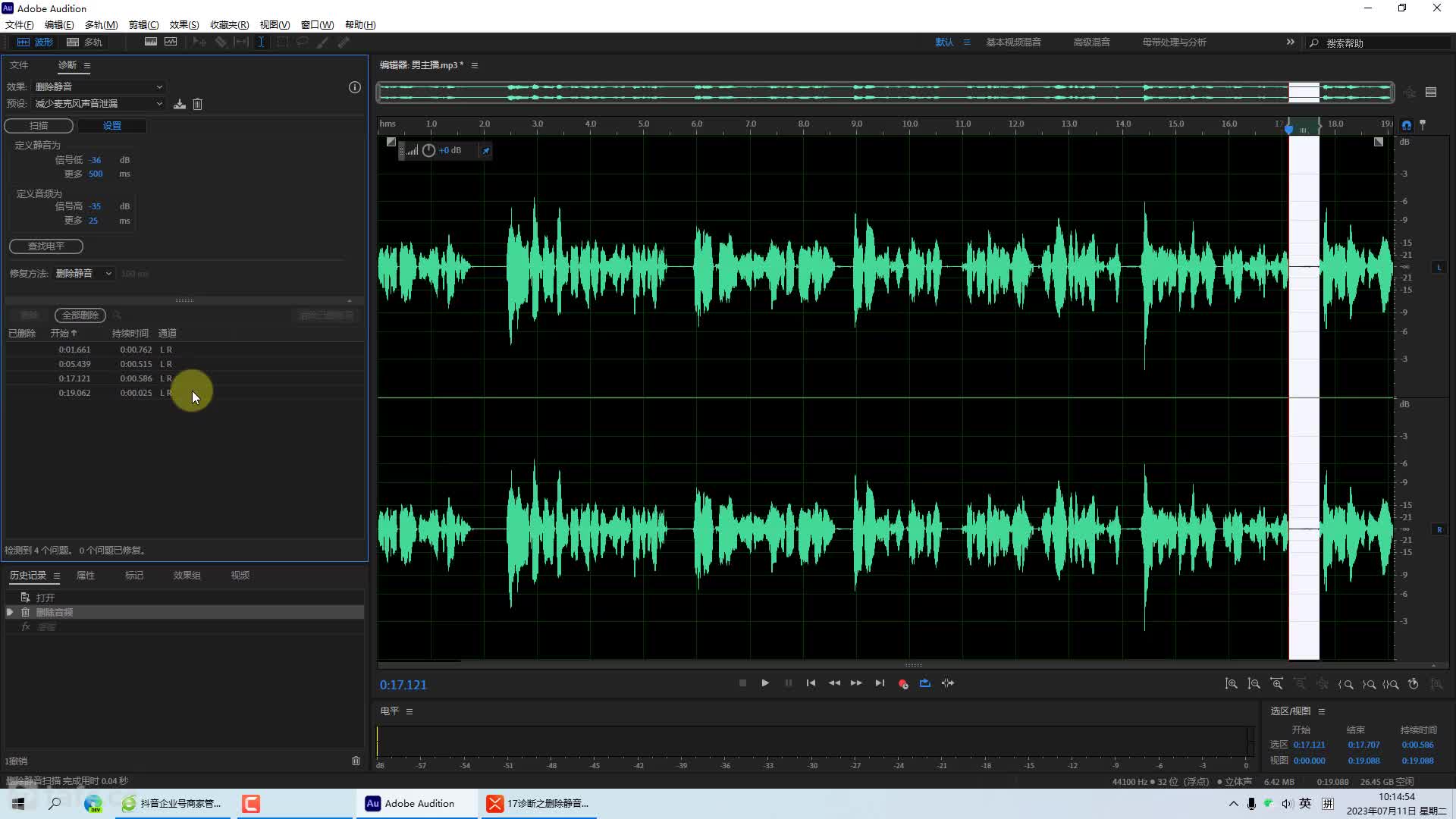Select detected problem row 0:01.661
The width and height of the screenshot is (1456, 819).
point(184,350)
